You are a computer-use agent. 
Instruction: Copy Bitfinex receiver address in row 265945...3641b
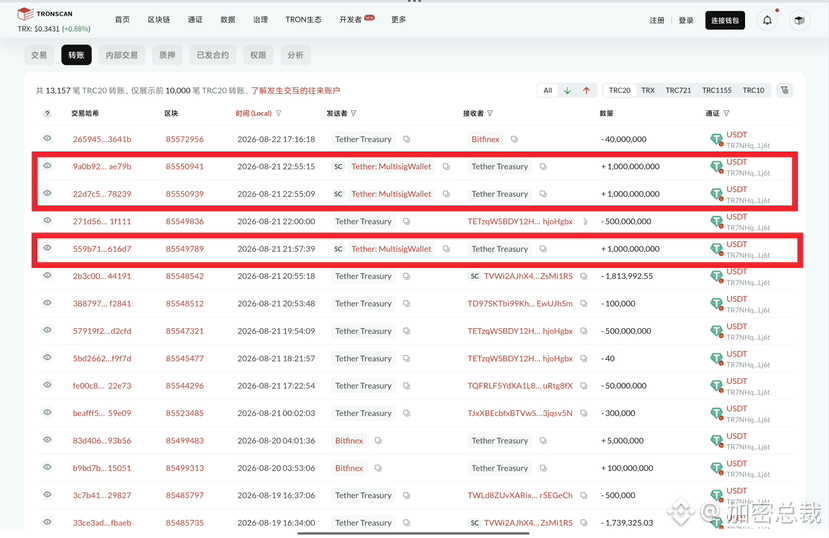(514, 140)
